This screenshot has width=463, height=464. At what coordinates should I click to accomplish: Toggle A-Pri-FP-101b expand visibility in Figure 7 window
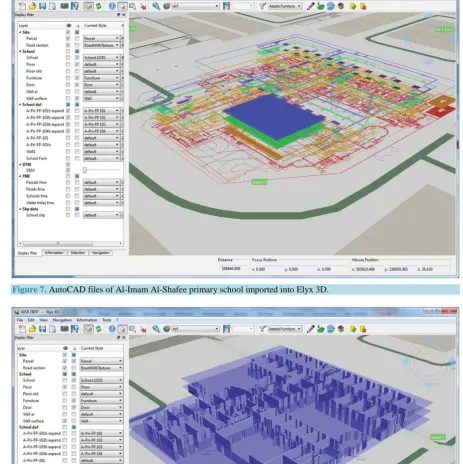pos(68,110)
